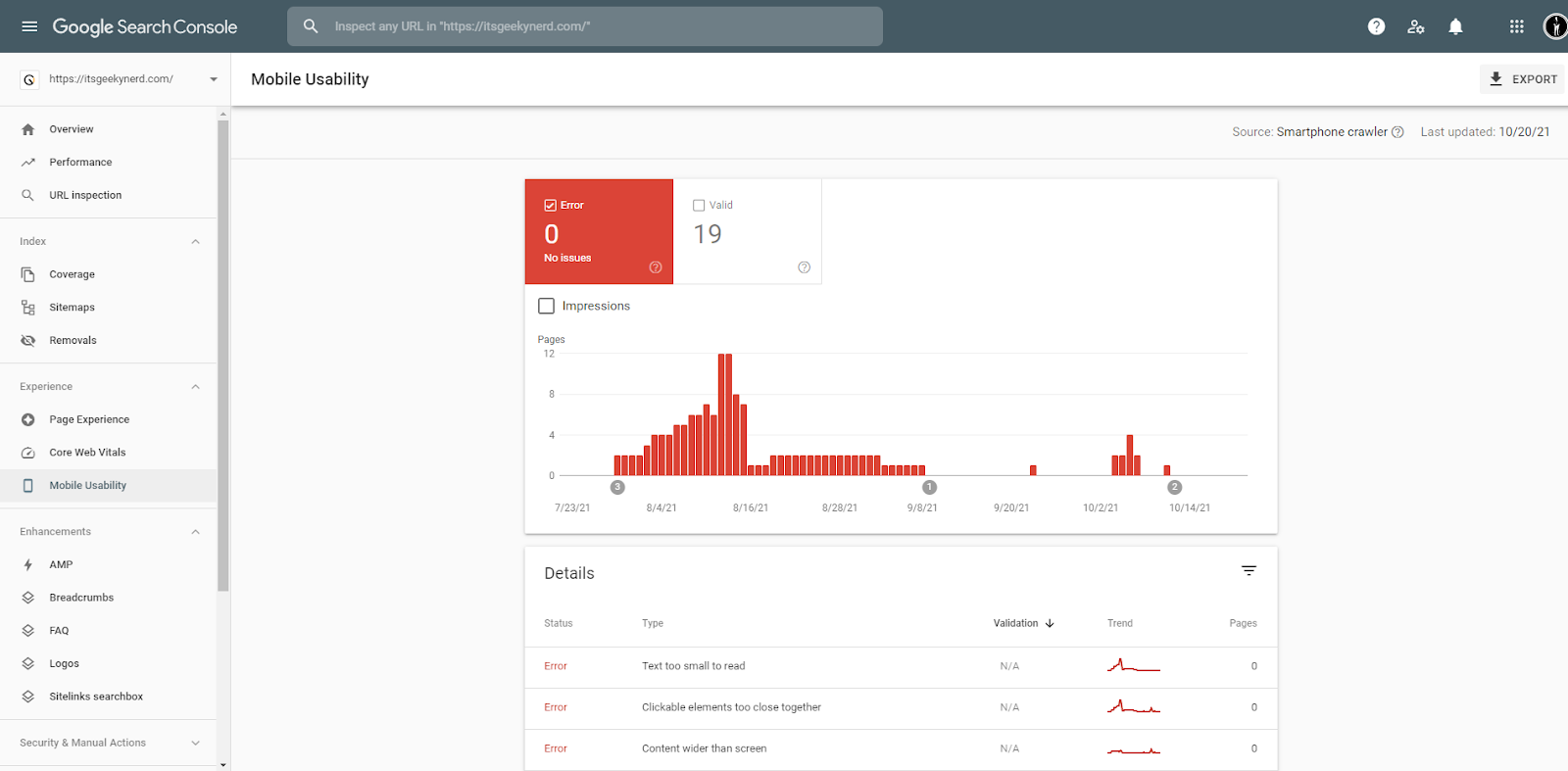Click the sidebar scrollbar down arrow
The image size is (1568, 771).
223,764
